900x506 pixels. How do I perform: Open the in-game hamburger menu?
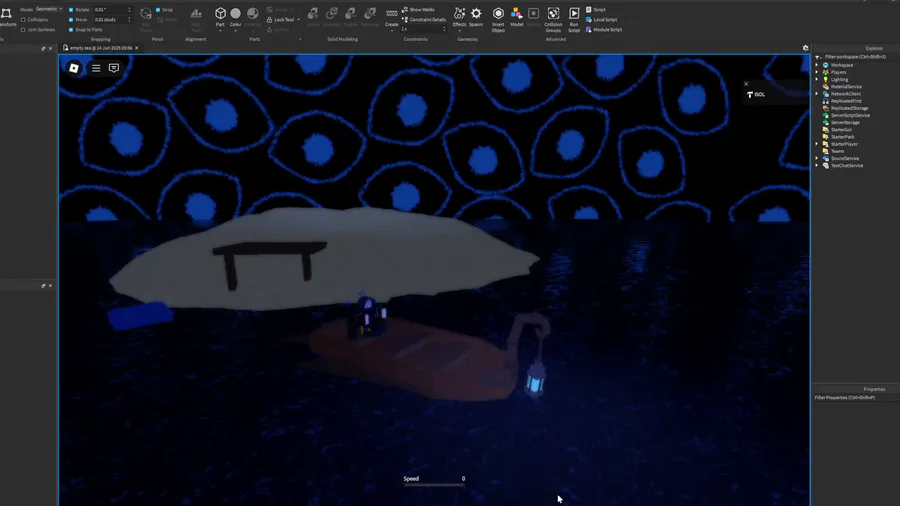(x=96, y=68)
